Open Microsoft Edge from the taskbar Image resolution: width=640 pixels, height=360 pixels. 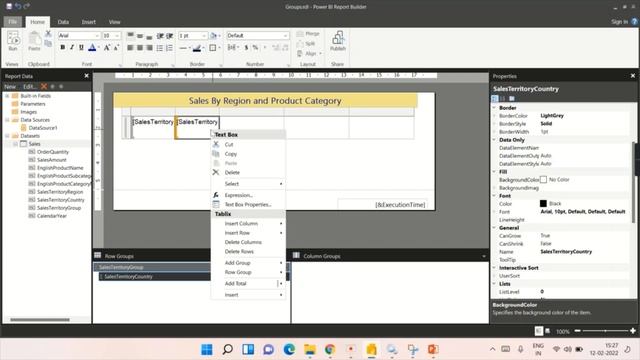289,349
